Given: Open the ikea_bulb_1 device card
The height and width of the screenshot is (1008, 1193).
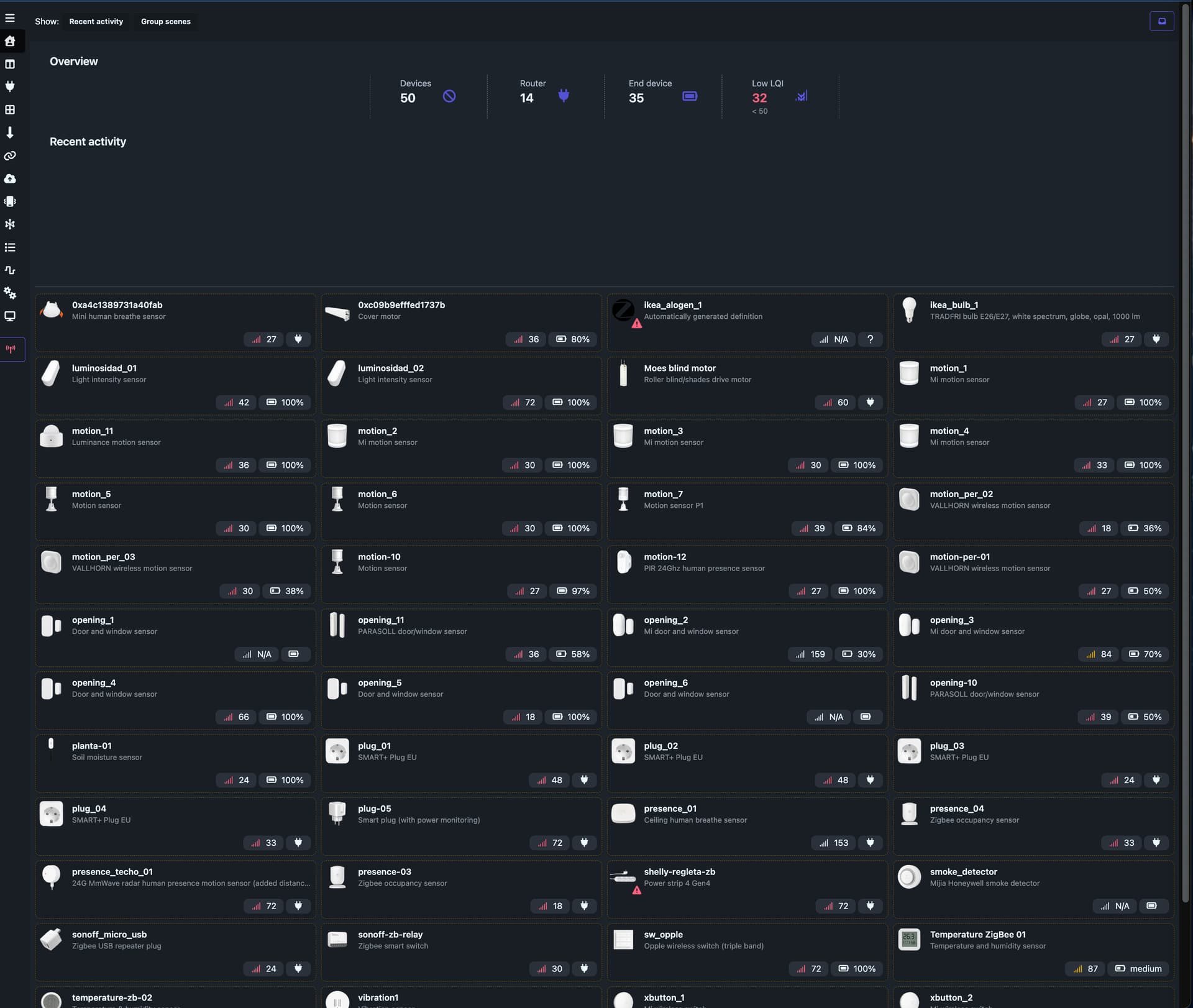Looking at the screenshot, I should click(954, 305).
